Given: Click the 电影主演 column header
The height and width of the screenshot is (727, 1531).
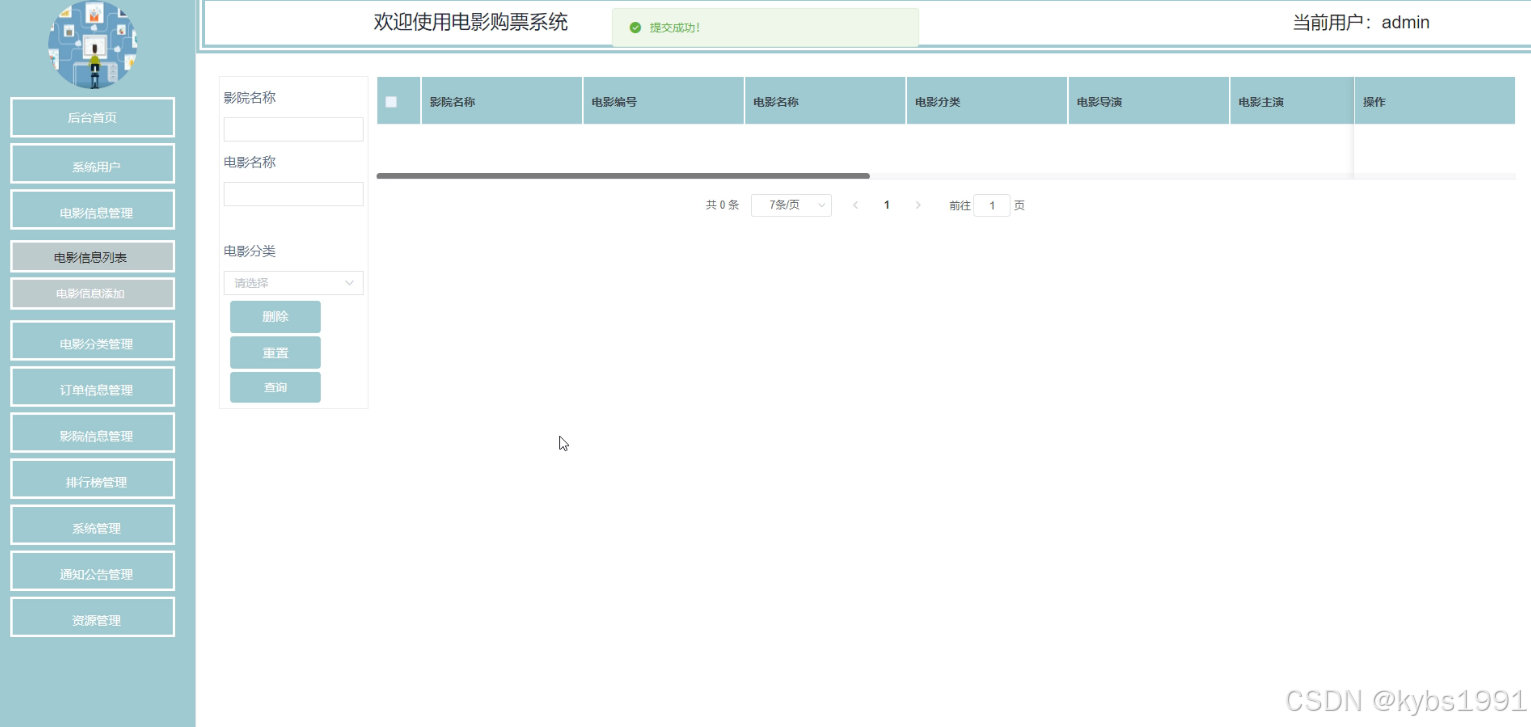Looking at the screenshot, I should point(1292,101).
